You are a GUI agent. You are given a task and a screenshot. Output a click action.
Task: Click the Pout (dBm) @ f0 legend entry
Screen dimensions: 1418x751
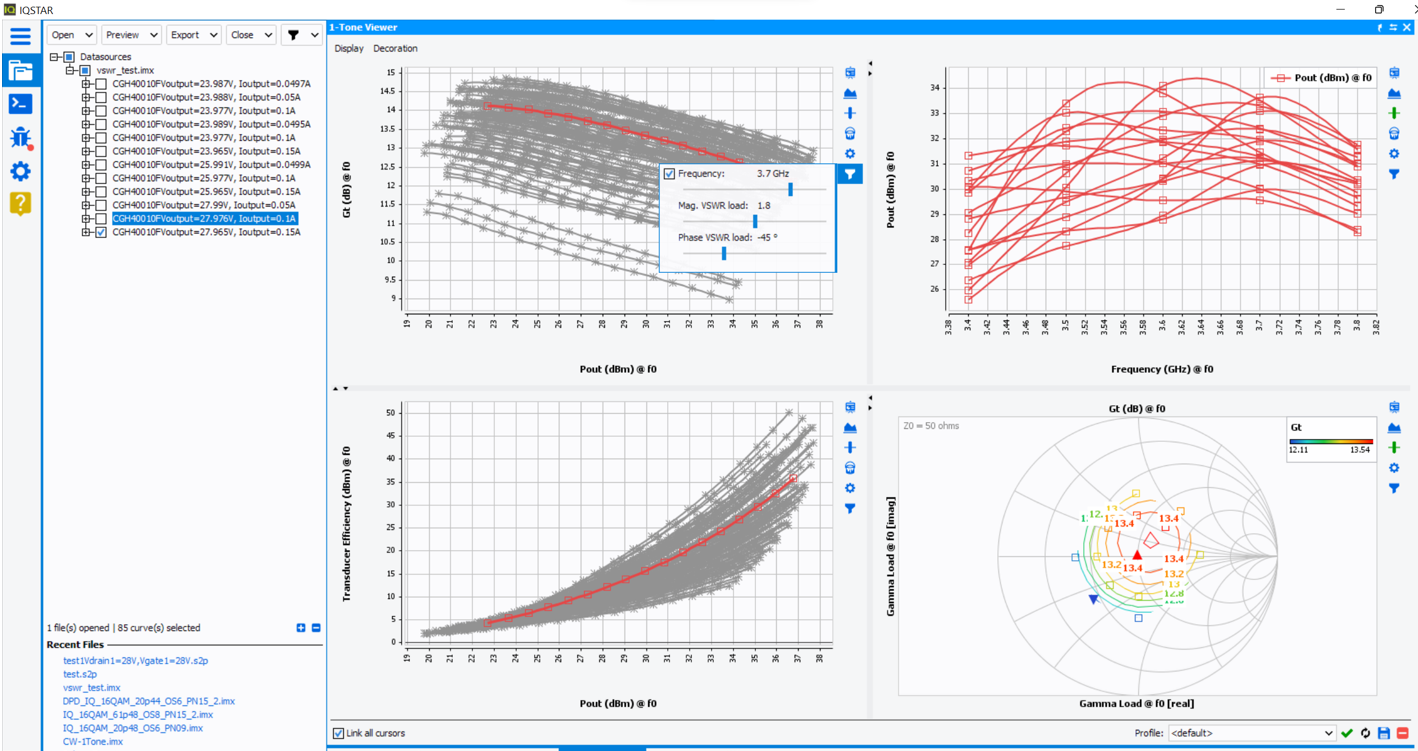[1321, 77]
